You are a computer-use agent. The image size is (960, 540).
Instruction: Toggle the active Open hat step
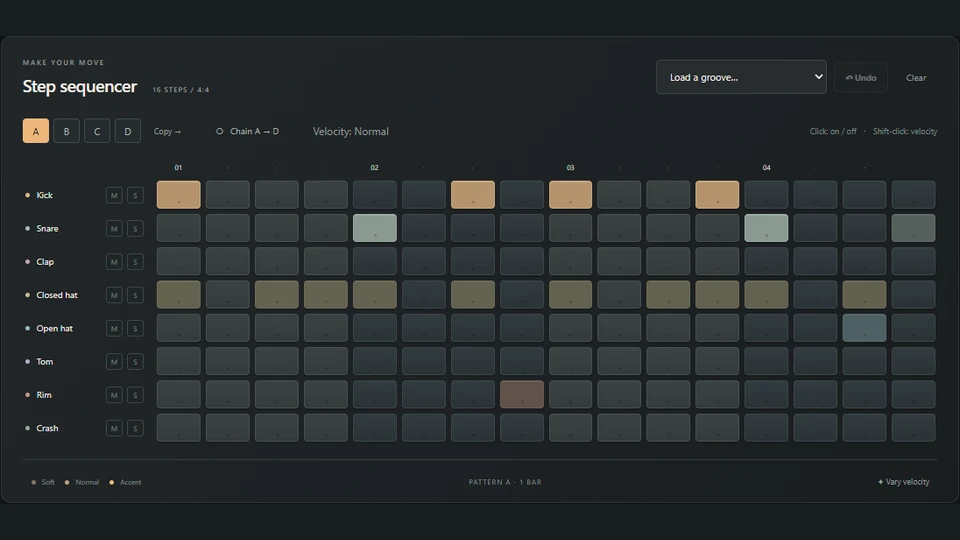coord(864,328)
